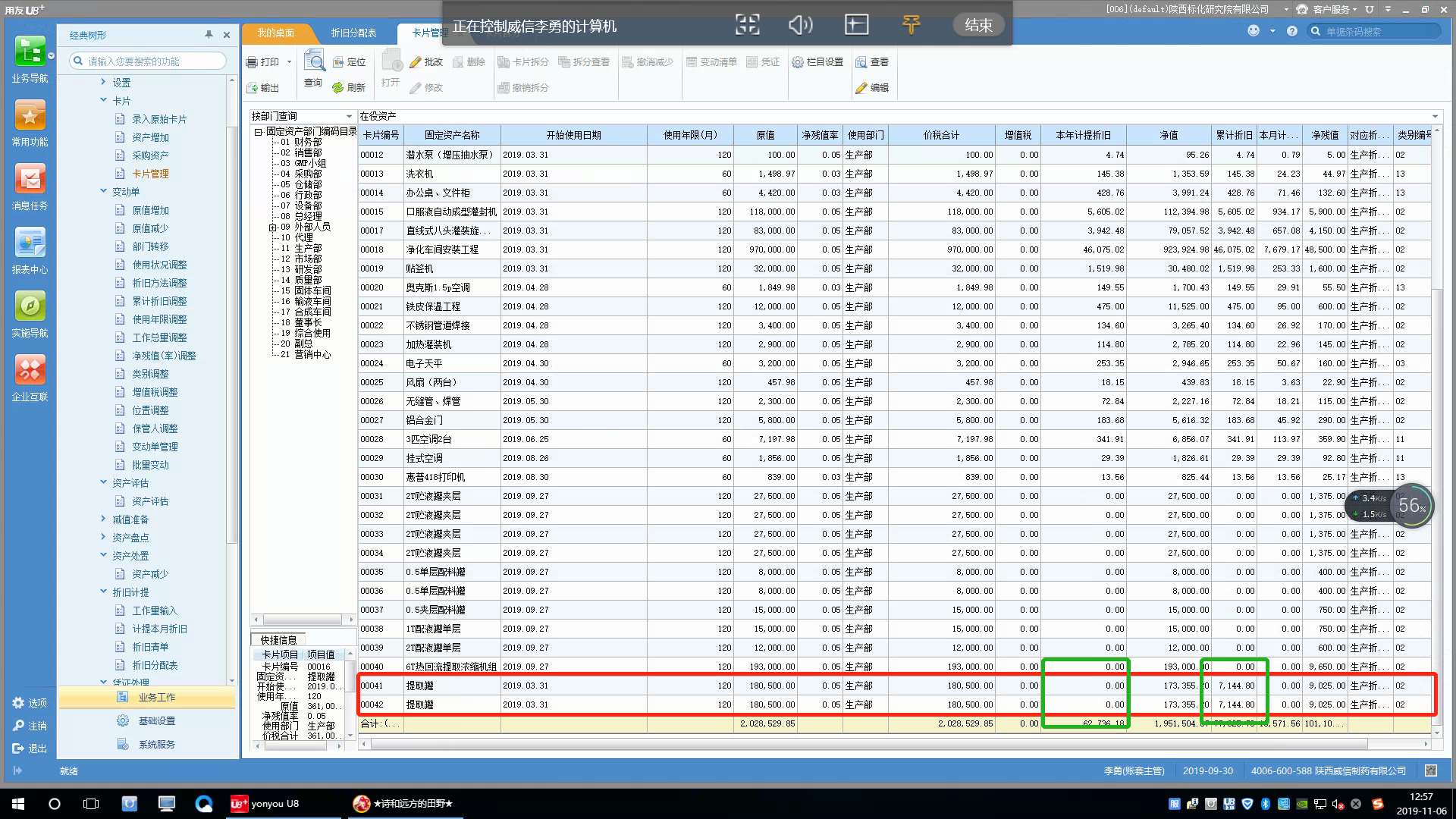Select department 11 生产部 in tree
The image size is (1456, 819).
[302, 248]
